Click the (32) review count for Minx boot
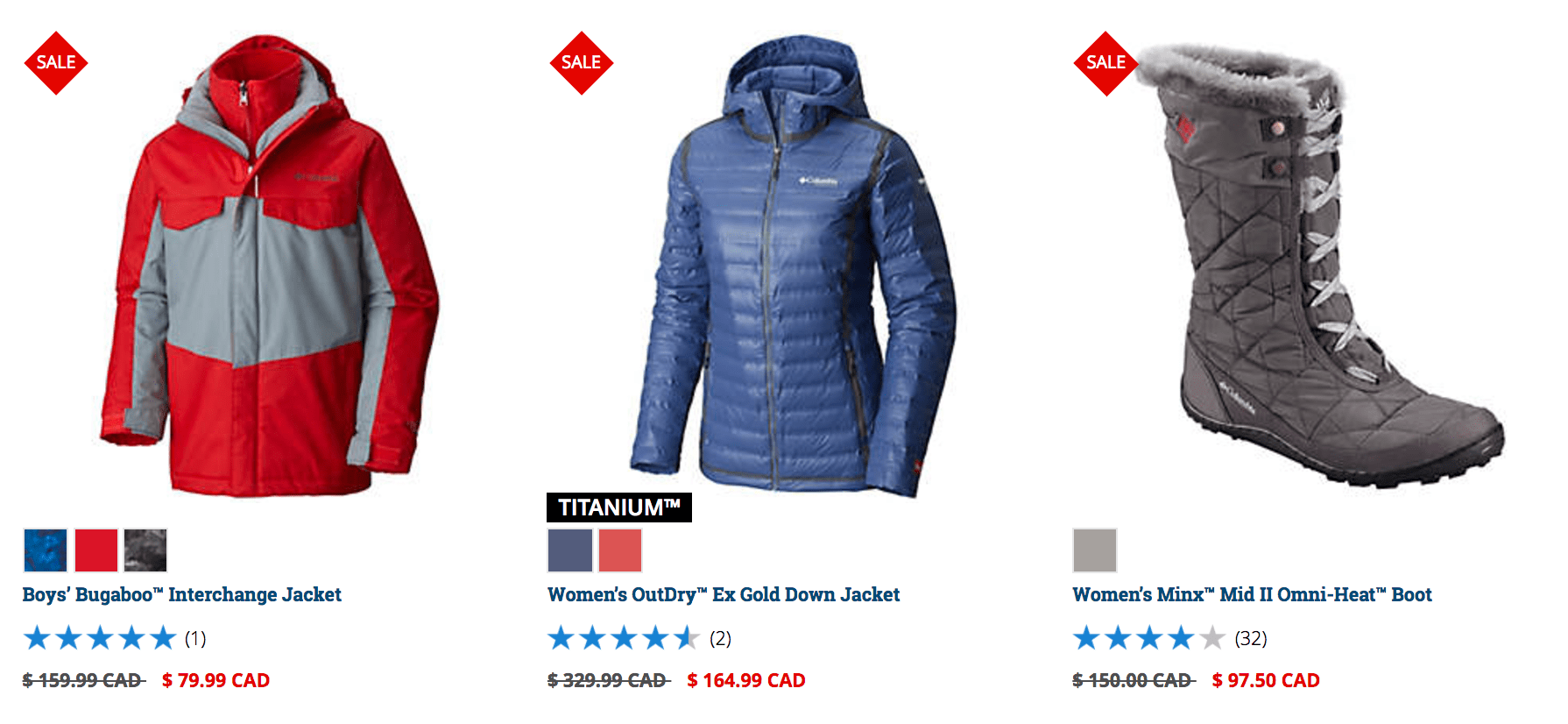Image resolution: width=1568 pixels, height=724 pixels. point(1251,638)
